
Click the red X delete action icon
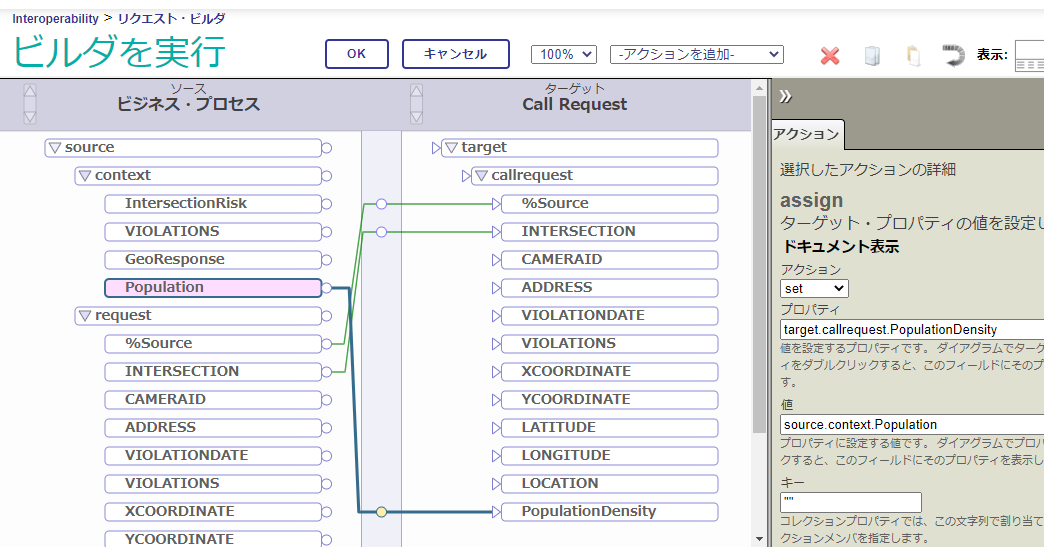[830, 55]
